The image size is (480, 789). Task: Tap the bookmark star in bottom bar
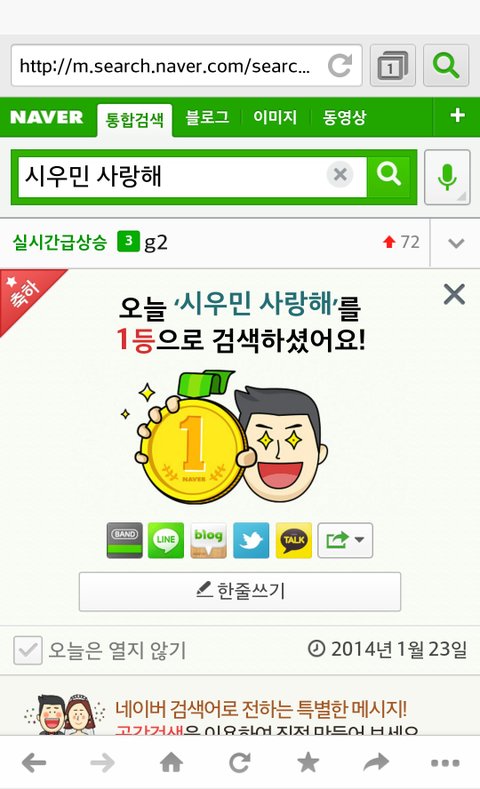point(308,762)
